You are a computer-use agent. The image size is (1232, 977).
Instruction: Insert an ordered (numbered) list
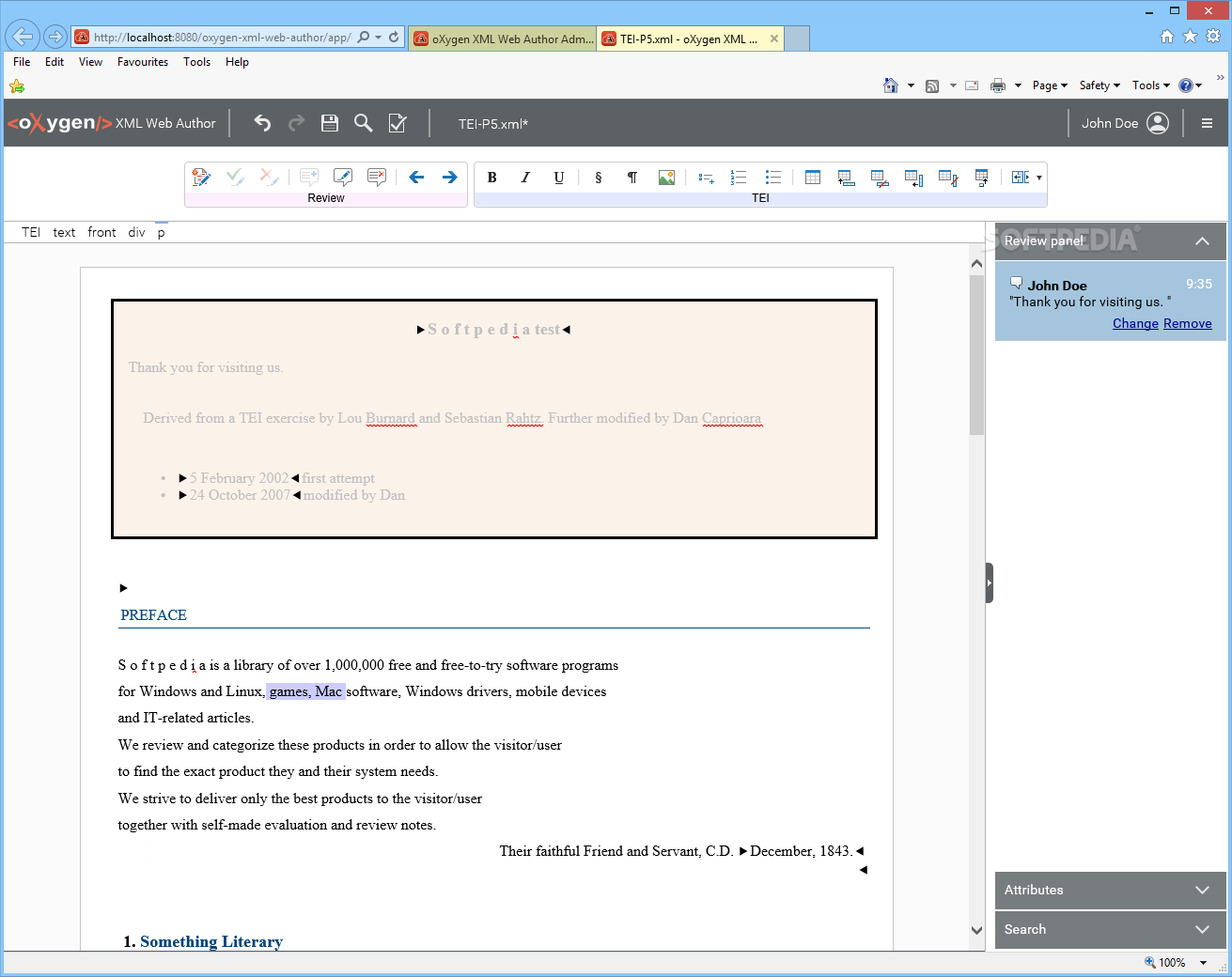tap(740, 177)
